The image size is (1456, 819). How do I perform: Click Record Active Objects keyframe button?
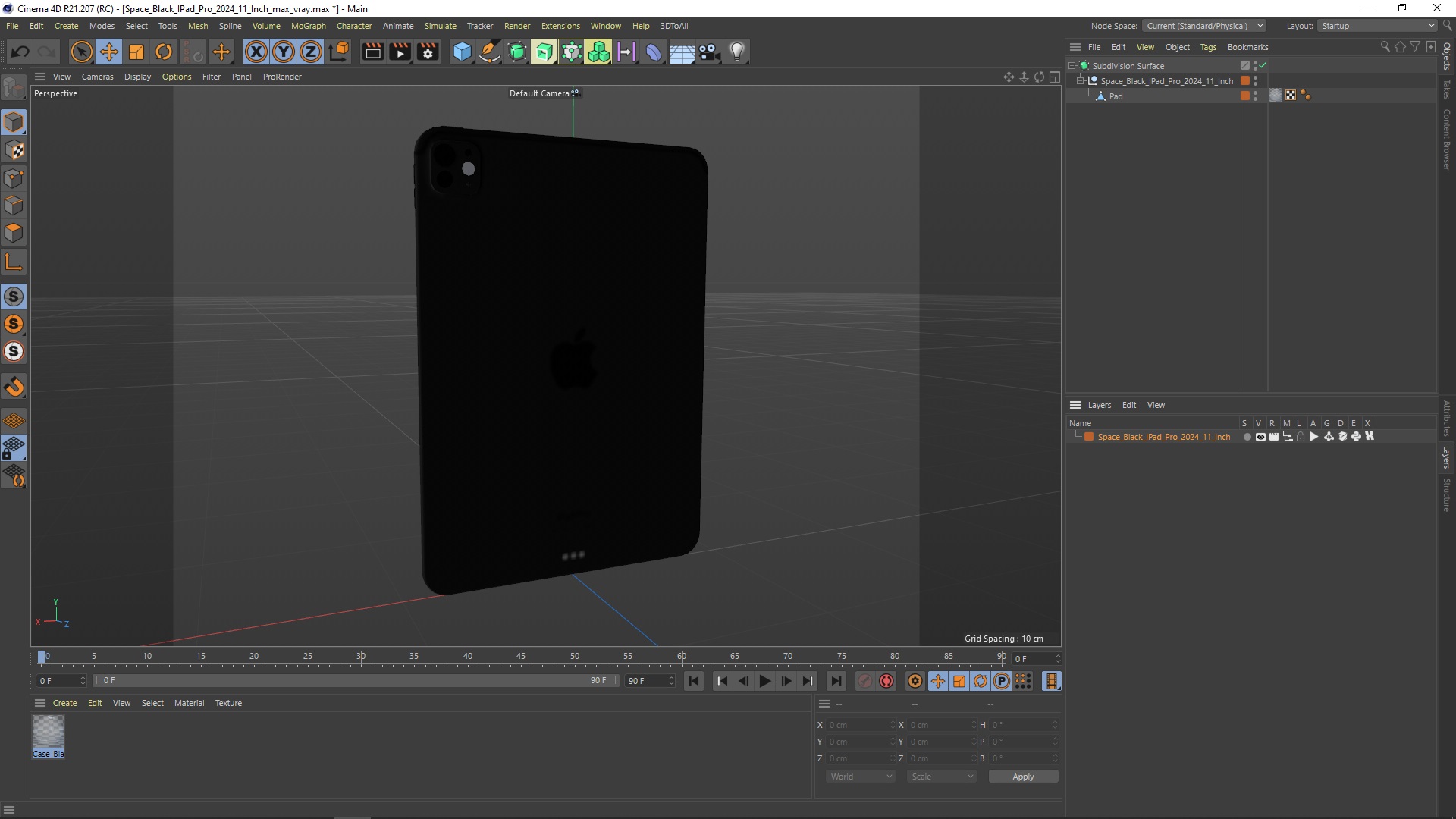tap(865, 681)
